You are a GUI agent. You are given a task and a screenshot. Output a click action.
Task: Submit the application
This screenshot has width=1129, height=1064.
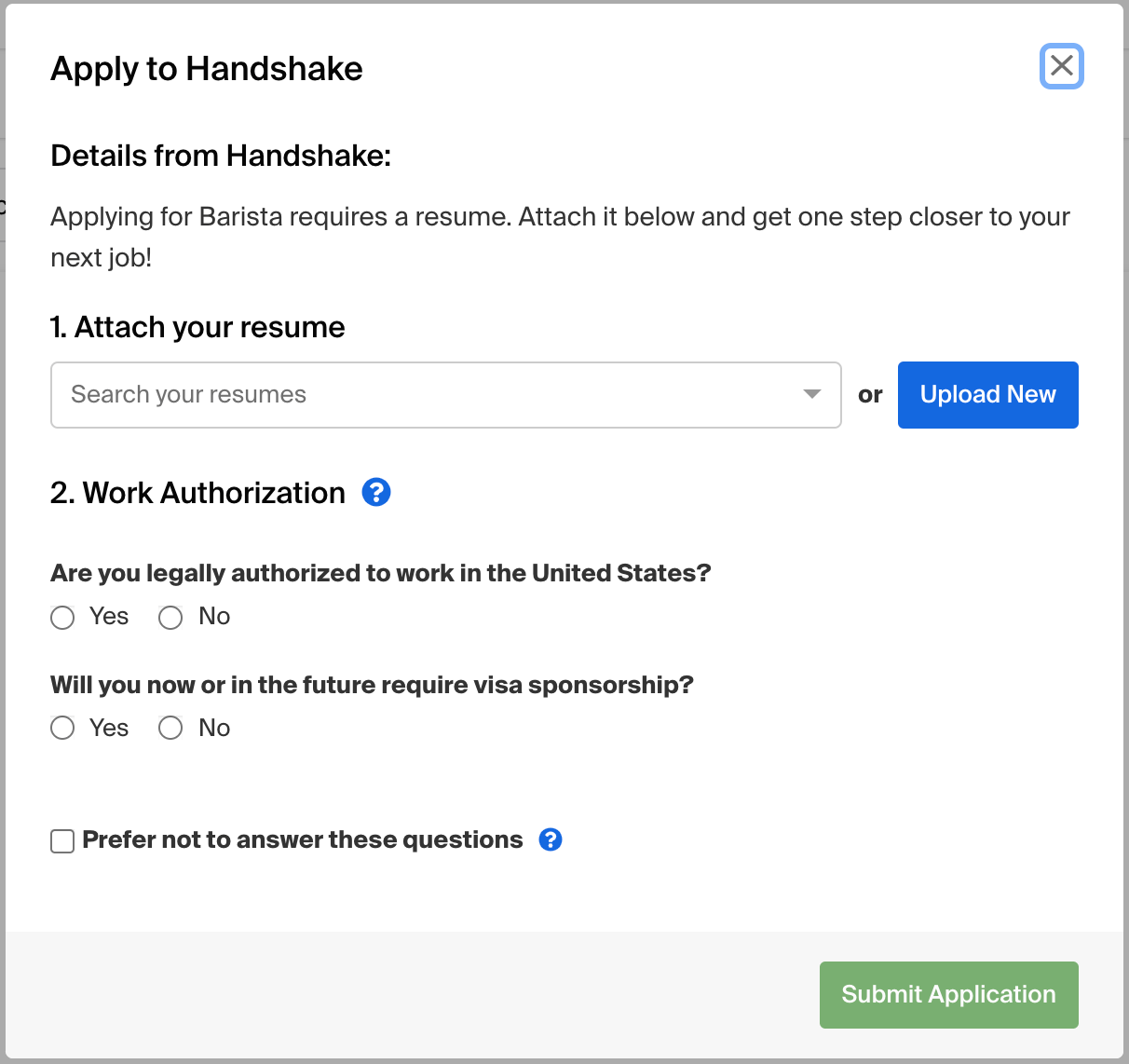pyautogui.click(x=948, y=994)
